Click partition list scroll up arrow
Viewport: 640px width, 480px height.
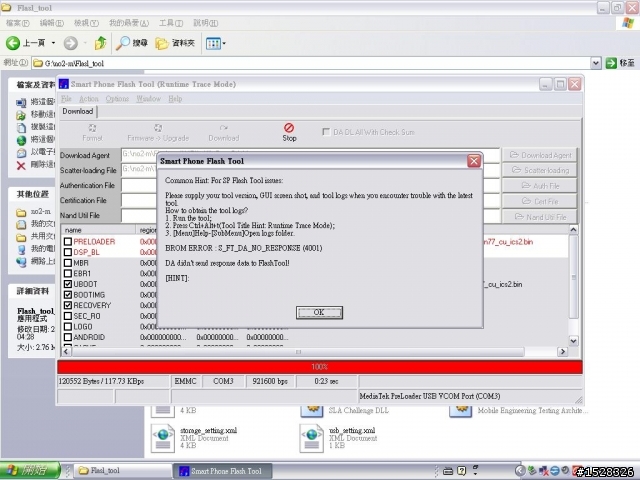click(x=573, y=230)
